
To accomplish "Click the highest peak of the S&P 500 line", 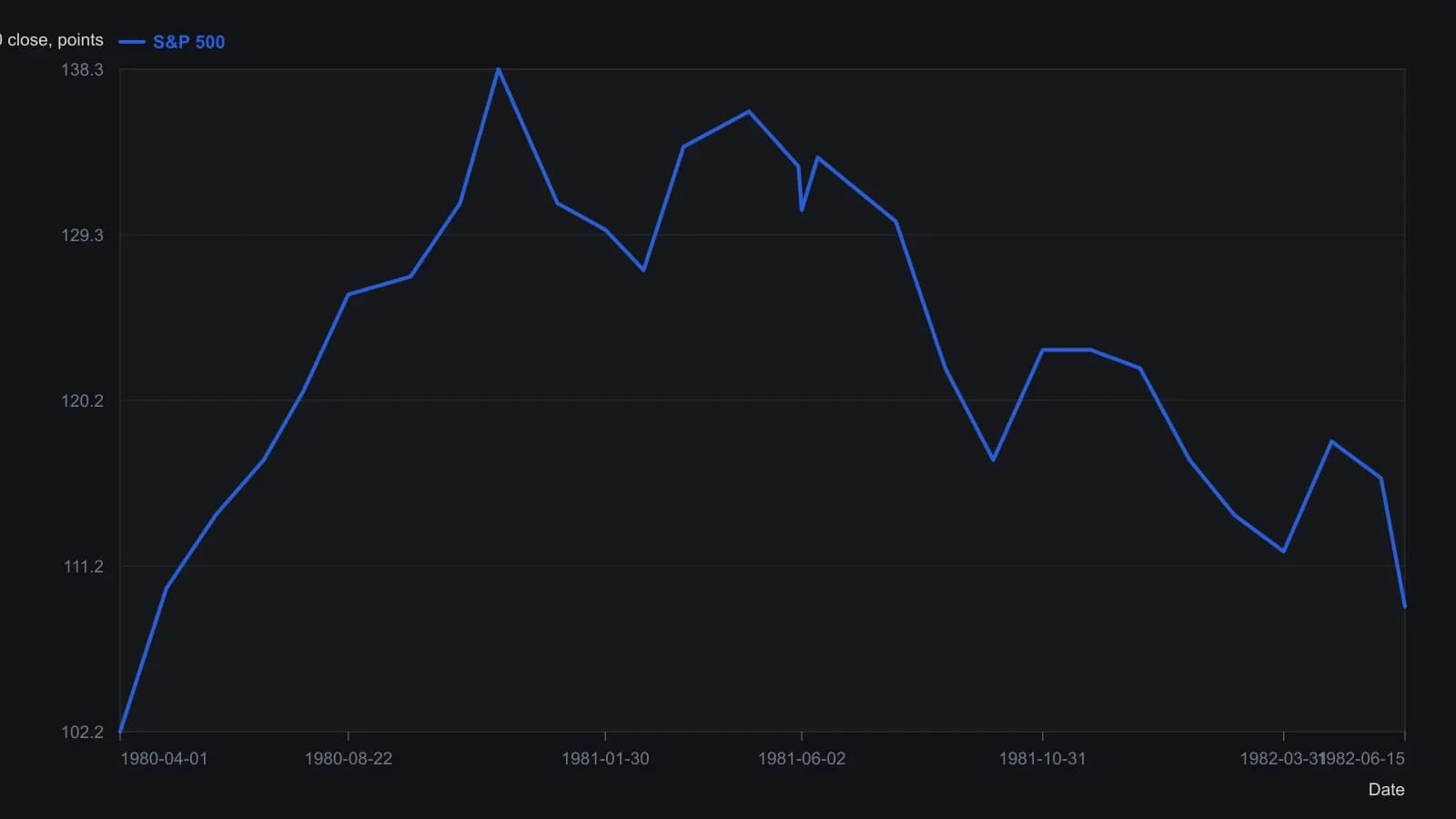I will [x=498, y=69].
